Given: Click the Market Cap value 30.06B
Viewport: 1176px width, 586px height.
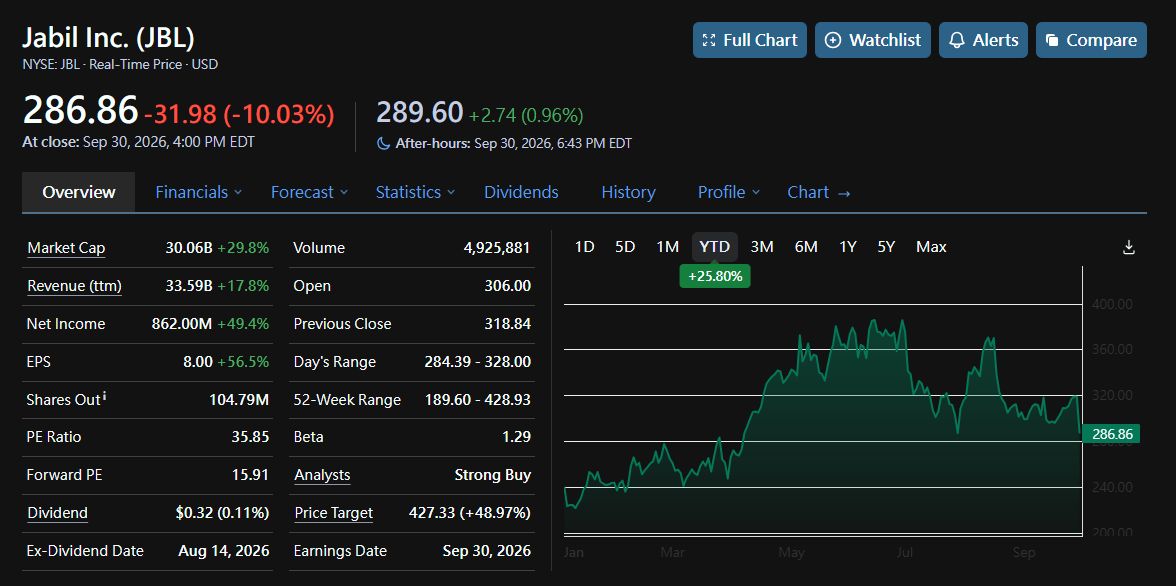Looking at the screenshot, I should point(189,248).
